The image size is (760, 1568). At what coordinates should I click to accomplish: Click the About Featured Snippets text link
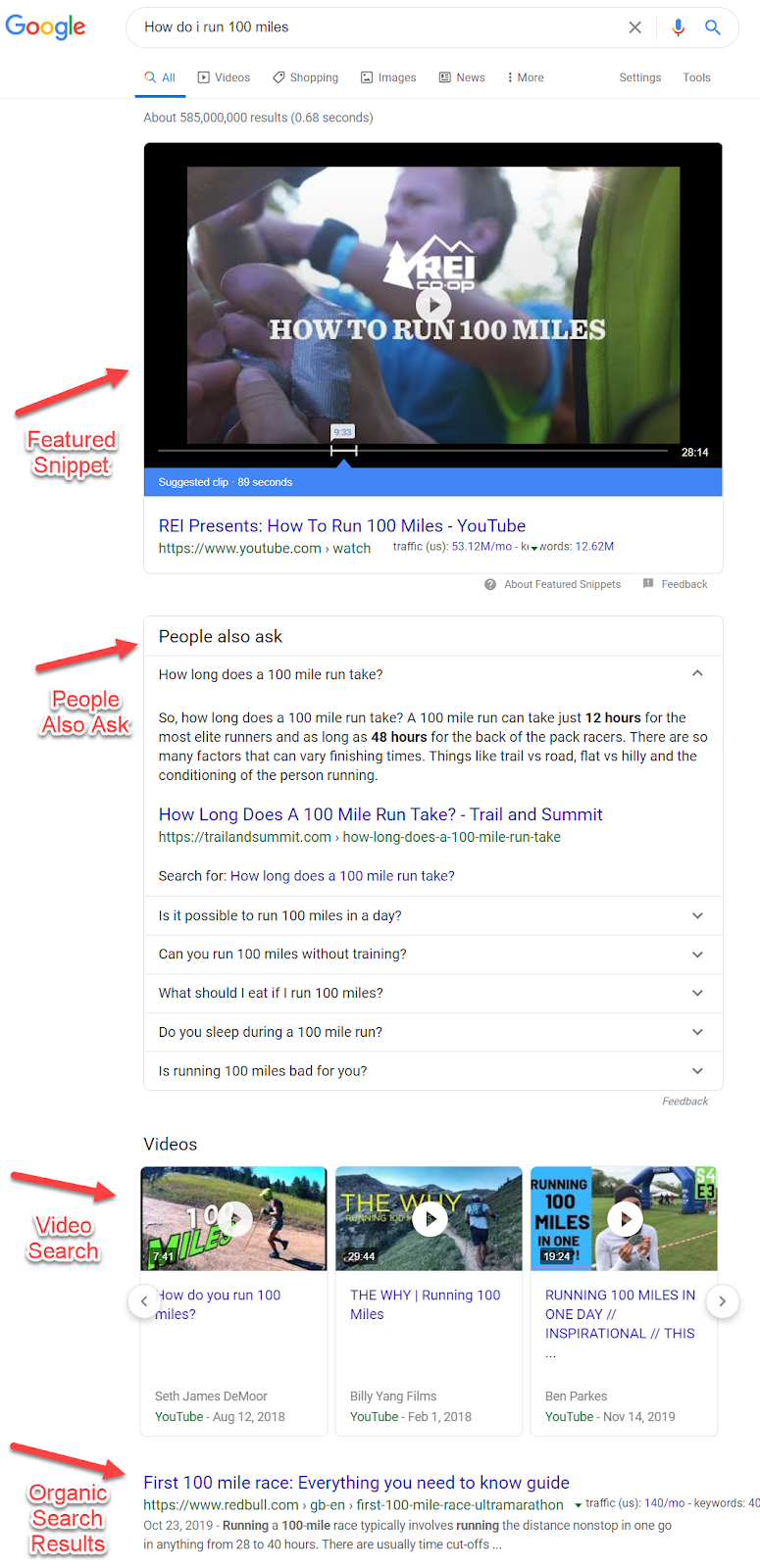(x=563, y=584)
